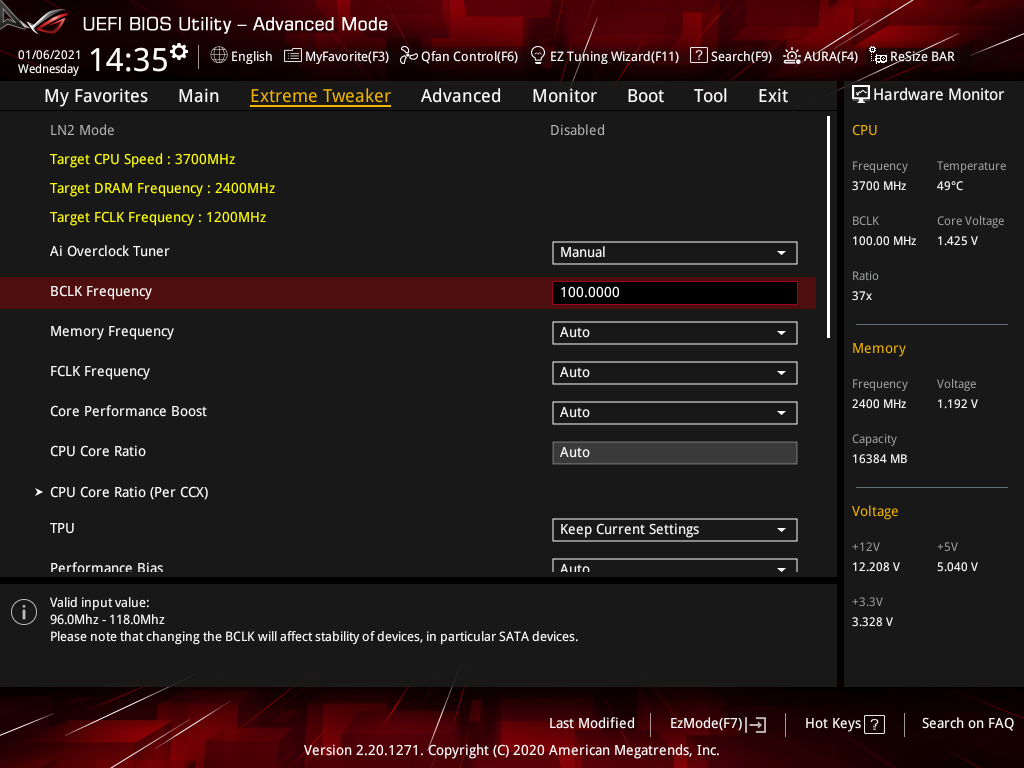Open the Tool tab

click(x=711, y=96)
